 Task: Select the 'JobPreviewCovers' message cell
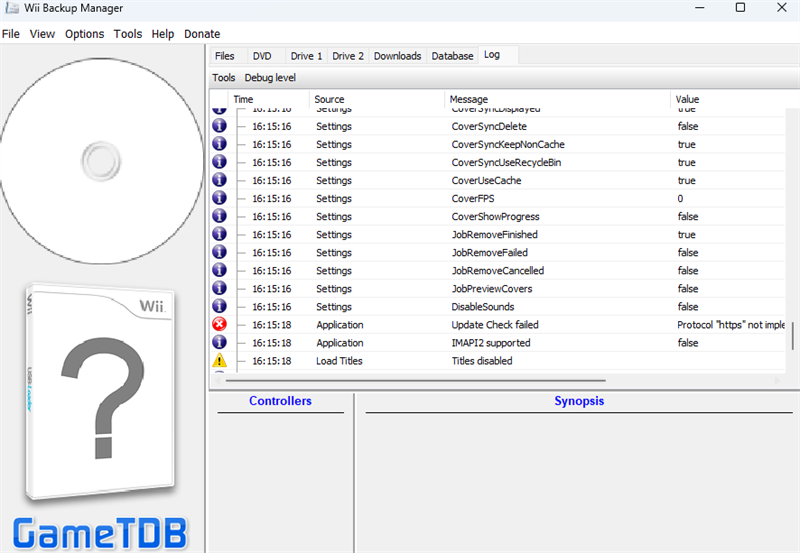(492, 289)
